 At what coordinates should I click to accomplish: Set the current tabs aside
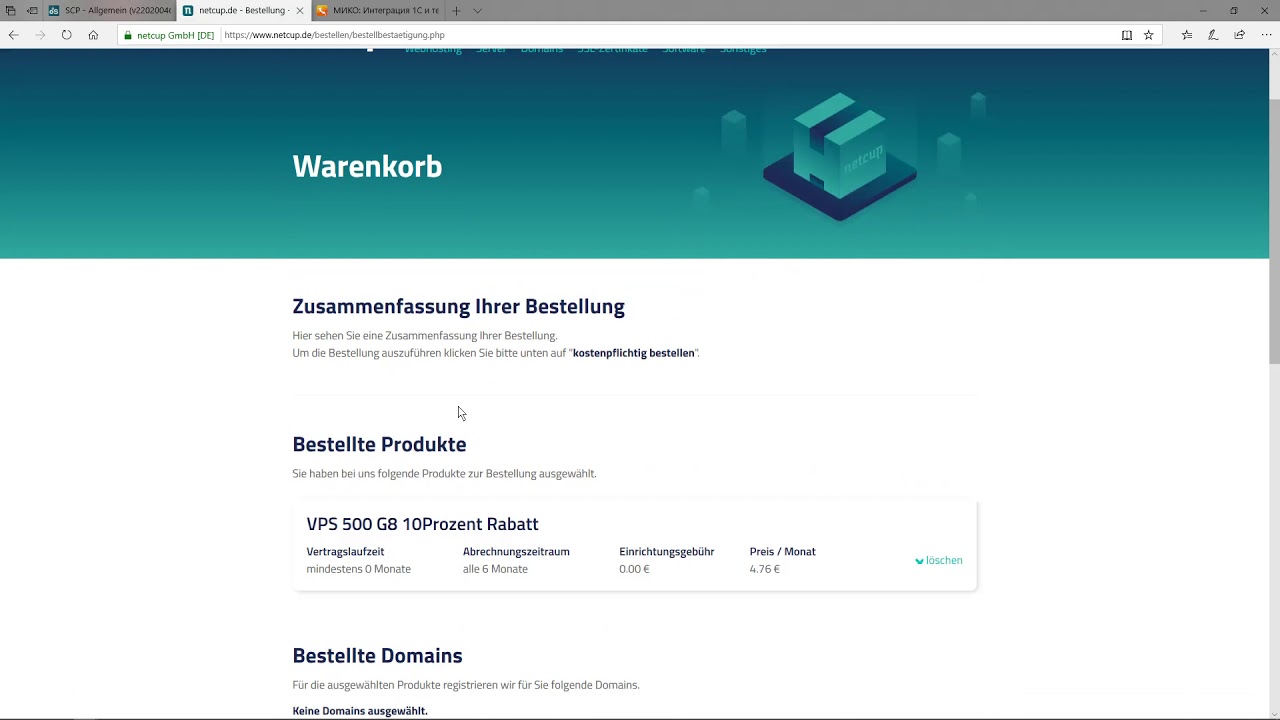pyautogui.click(x=32, y=11)
